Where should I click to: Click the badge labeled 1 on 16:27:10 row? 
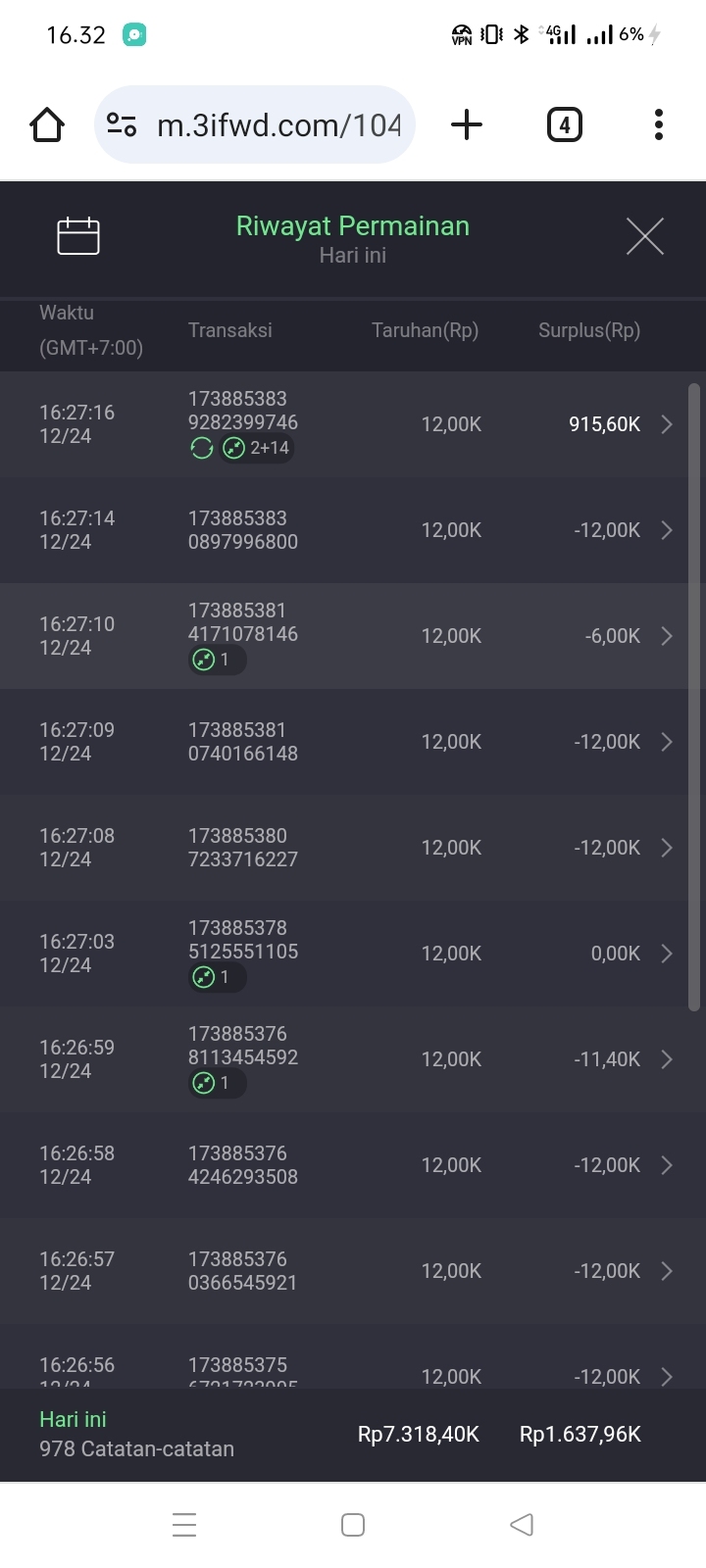(216, 660)
